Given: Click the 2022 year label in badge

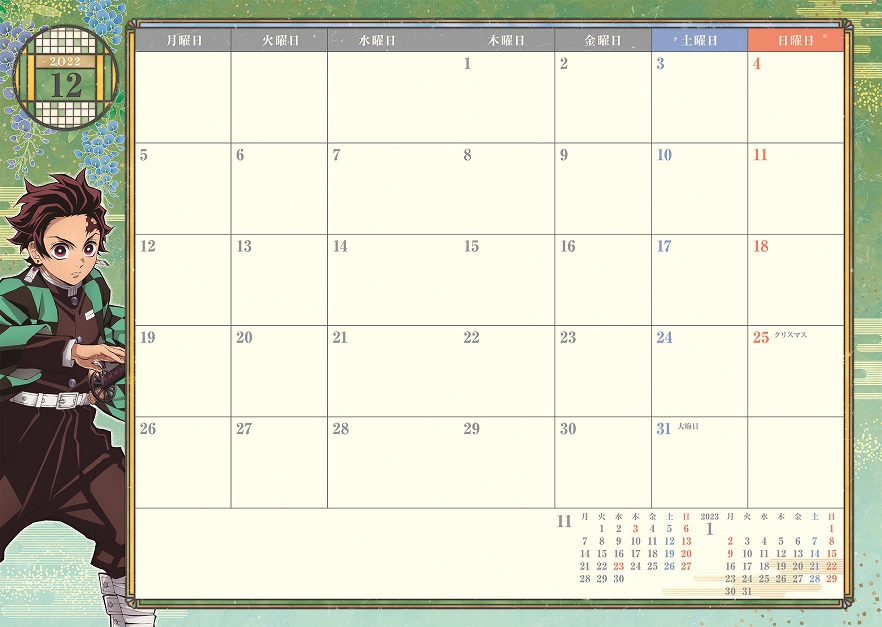Looking at the screenshot, I should point(65,61).
